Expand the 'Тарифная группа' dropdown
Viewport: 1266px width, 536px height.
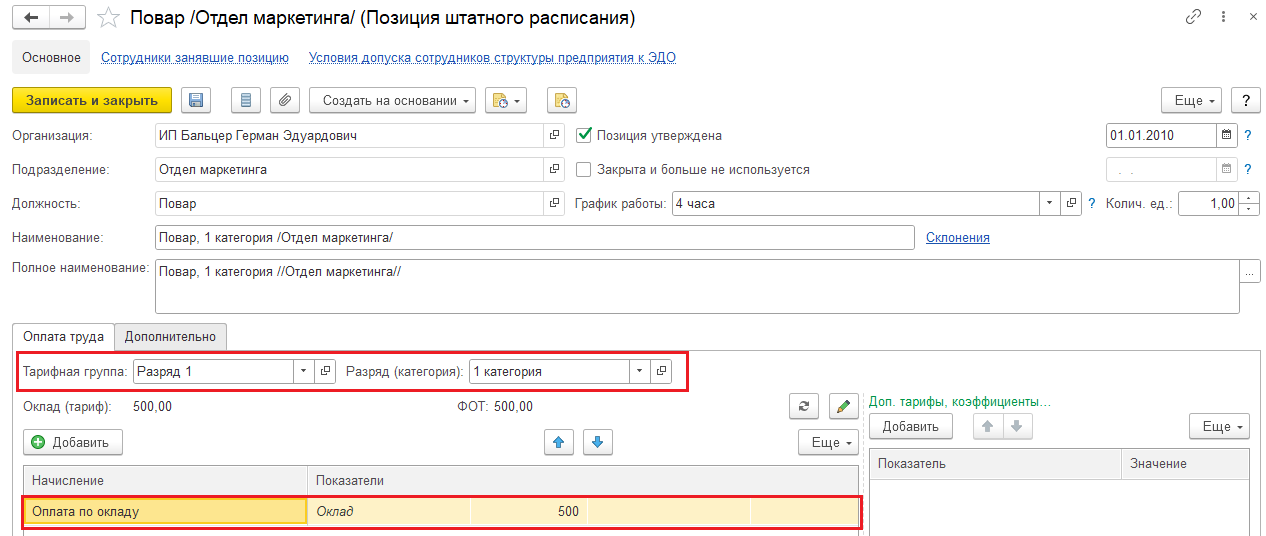point(304,371)
